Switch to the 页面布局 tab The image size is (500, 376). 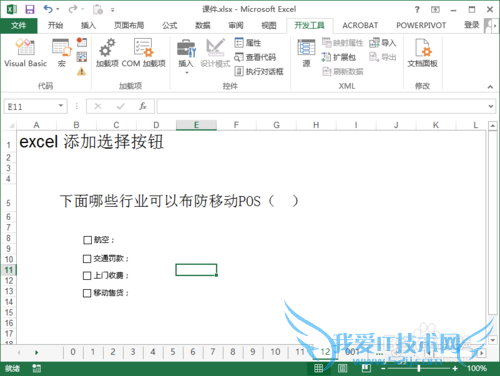pos(129,25)
